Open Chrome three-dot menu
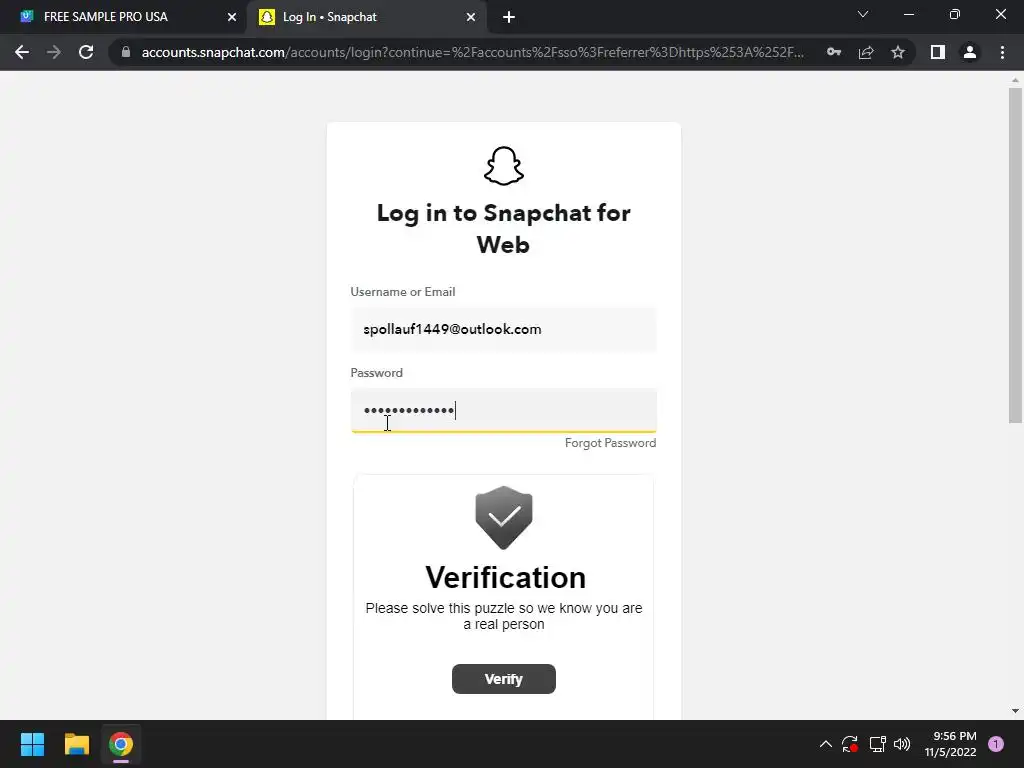Screen dimensions: 1024x768 pyautogui.click(x=1002, y=52)
